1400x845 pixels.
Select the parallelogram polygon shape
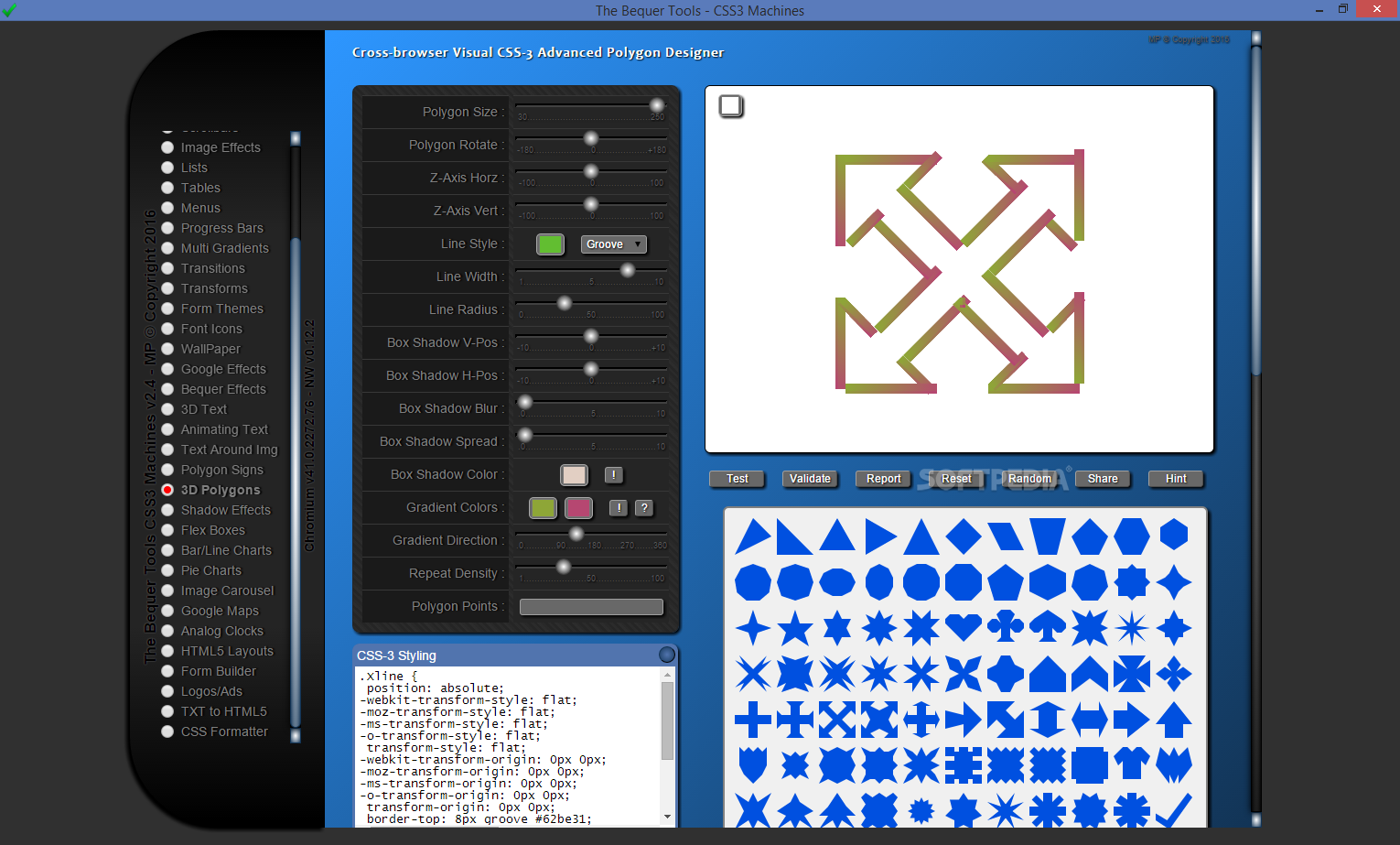[x=1005, y=536]
